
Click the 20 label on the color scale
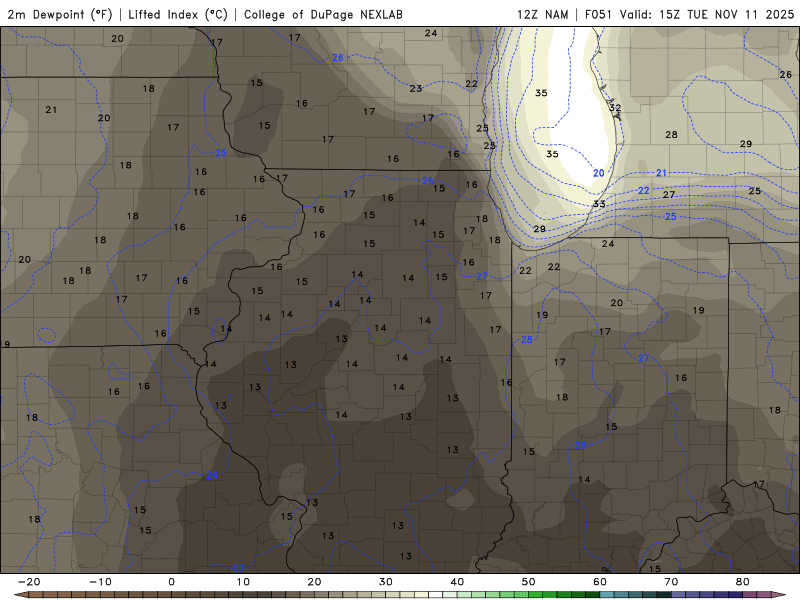[x=314, y=582]
